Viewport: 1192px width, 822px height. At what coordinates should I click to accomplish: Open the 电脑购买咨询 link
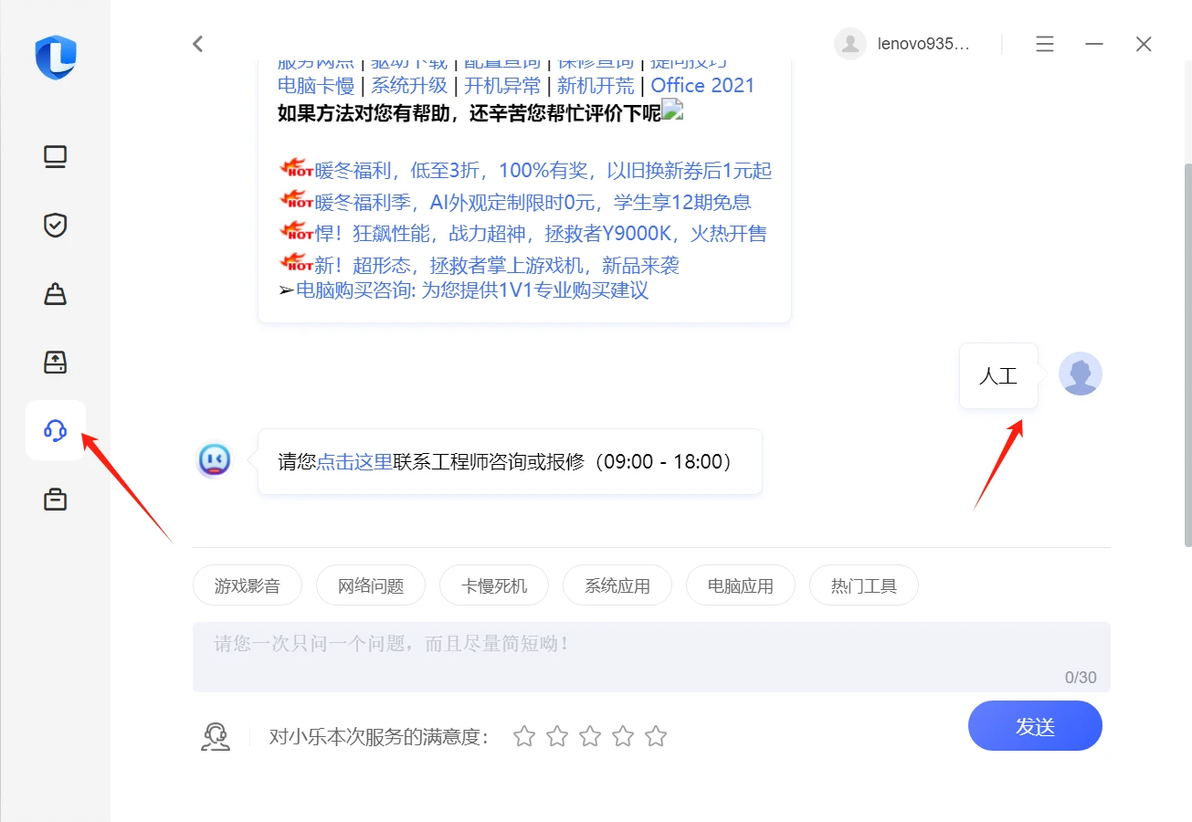coord(472,290)
